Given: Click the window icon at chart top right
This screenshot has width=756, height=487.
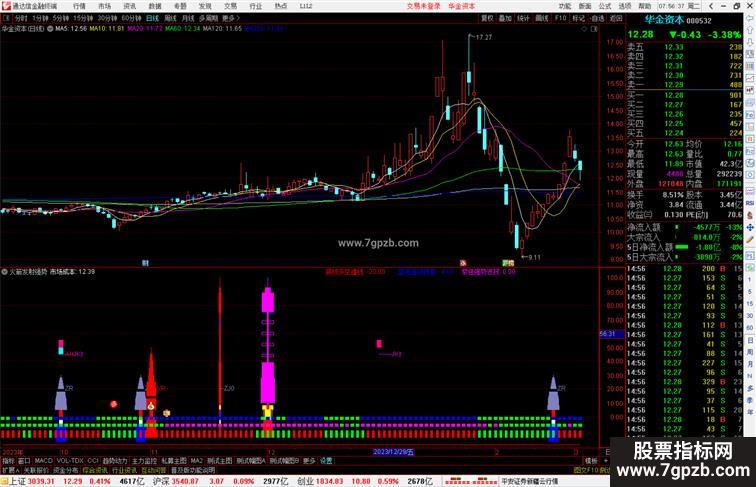Looking at the screenshot, I should pyautogui.click(x=594, y=29).
